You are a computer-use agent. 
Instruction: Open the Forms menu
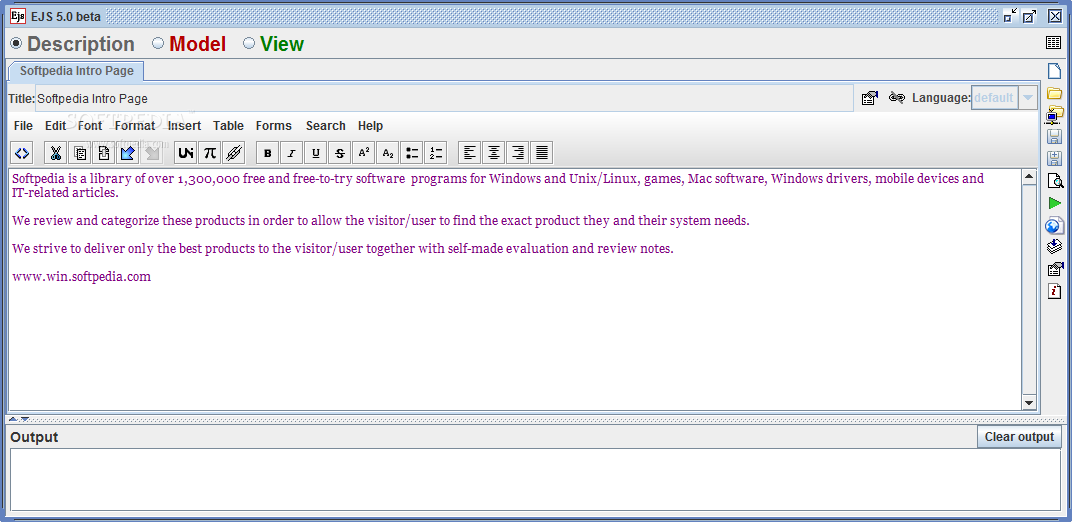click(273, 126)
